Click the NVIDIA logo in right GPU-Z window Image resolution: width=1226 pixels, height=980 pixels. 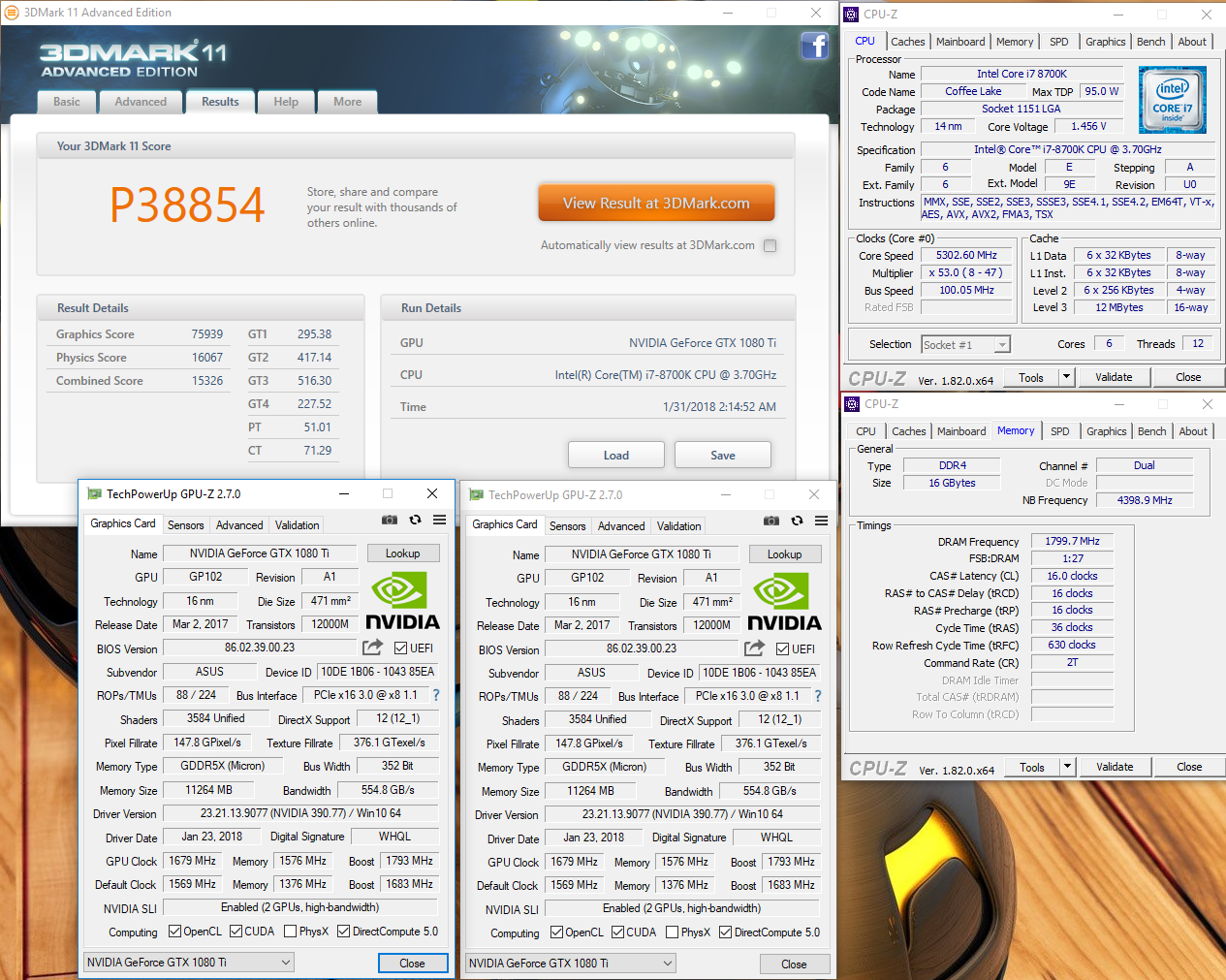tap(784, 602)
